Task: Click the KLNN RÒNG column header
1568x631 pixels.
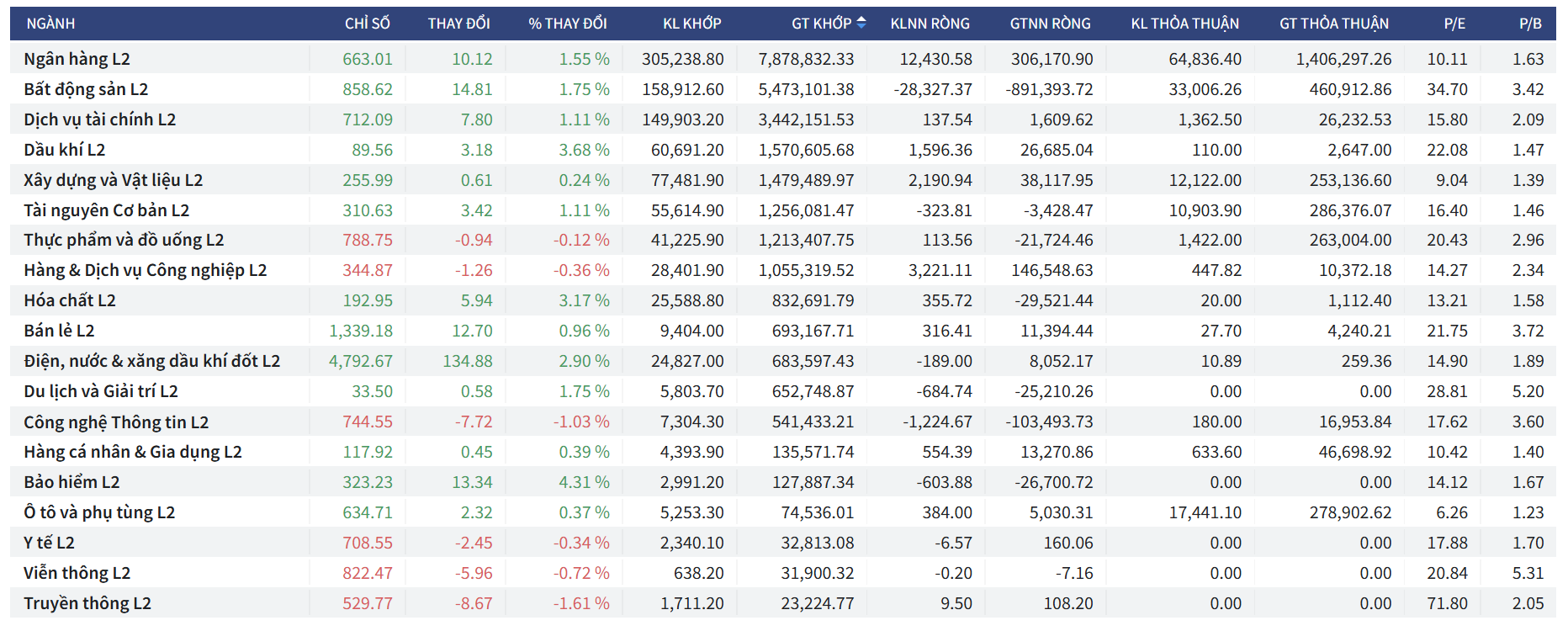Action: click(x=930, y=24)
